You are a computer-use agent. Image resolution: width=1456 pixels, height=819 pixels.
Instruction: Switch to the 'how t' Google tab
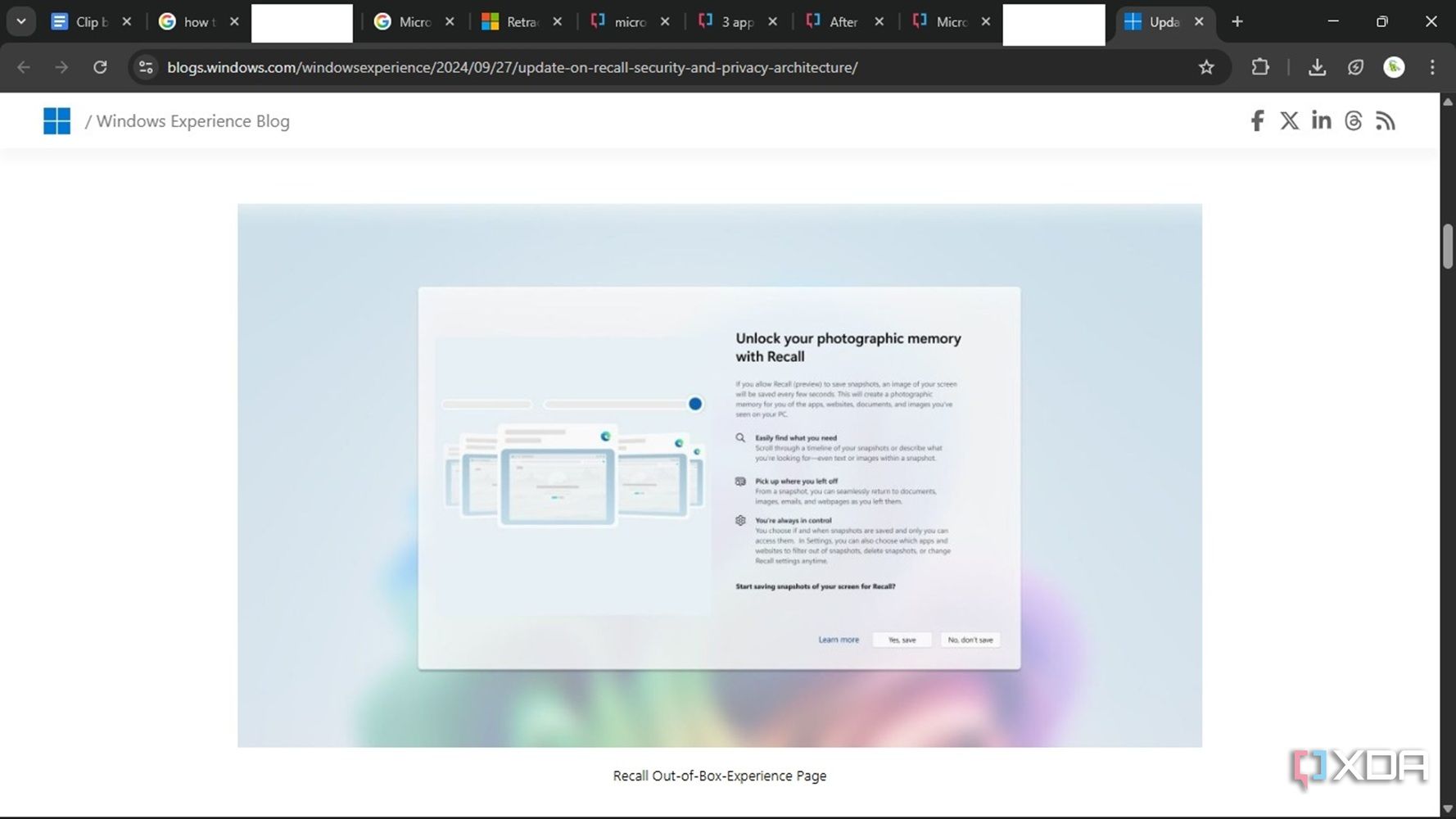(188, 22)
